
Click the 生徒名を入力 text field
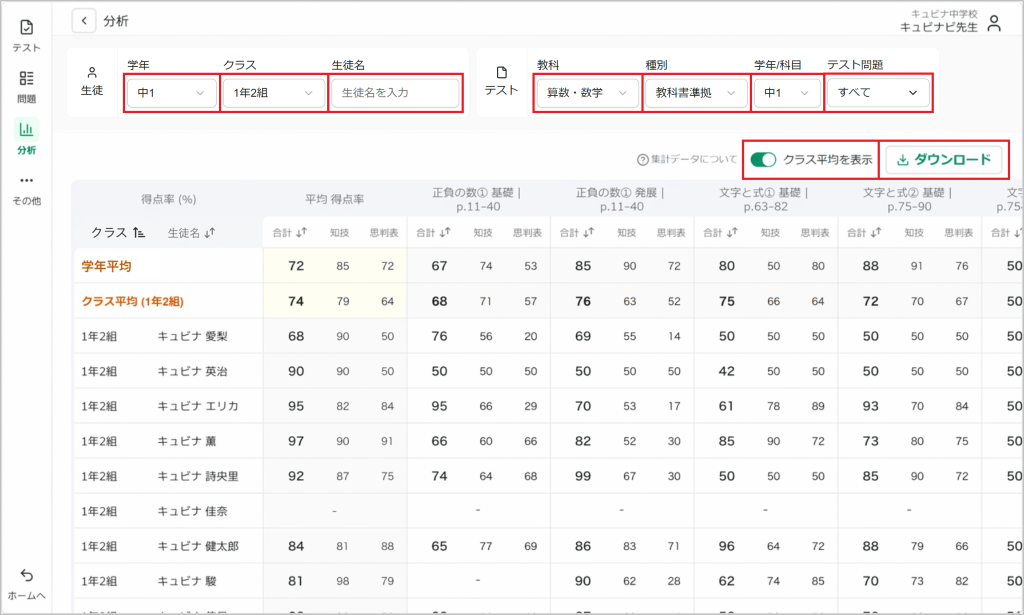[395, 93]
